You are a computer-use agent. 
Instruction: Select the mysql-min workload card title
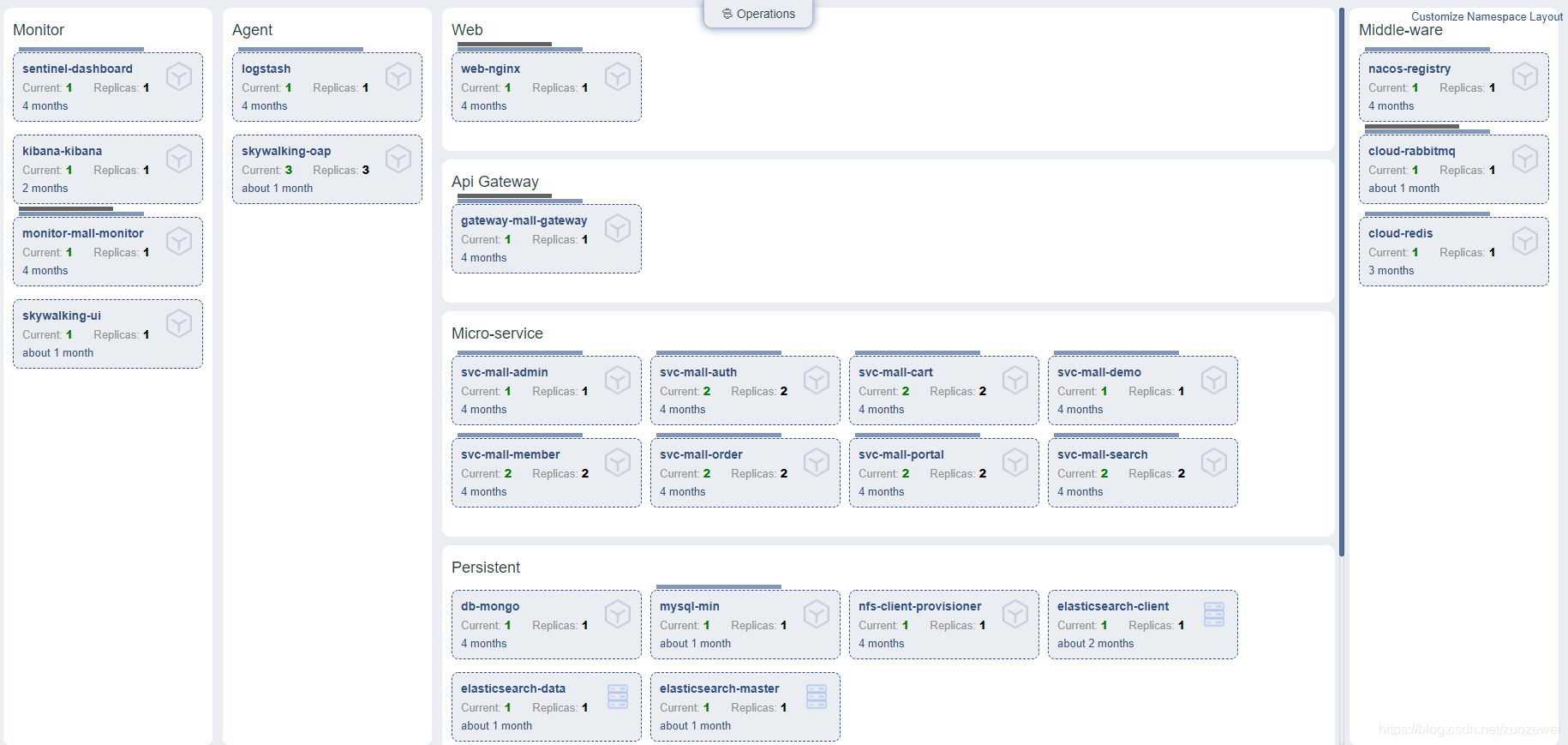tap(690, 606)
